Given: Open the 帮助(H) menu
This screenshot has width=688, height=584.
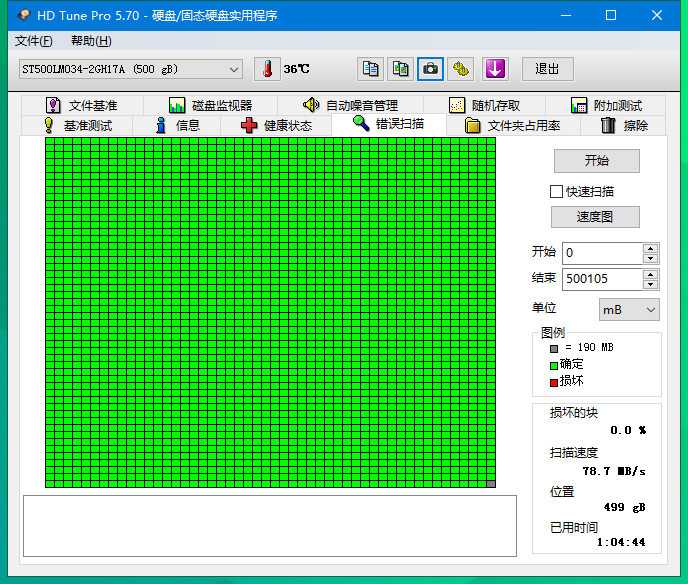Looking at the screenshot, I should pyautogui.click(x=91, y=41).
